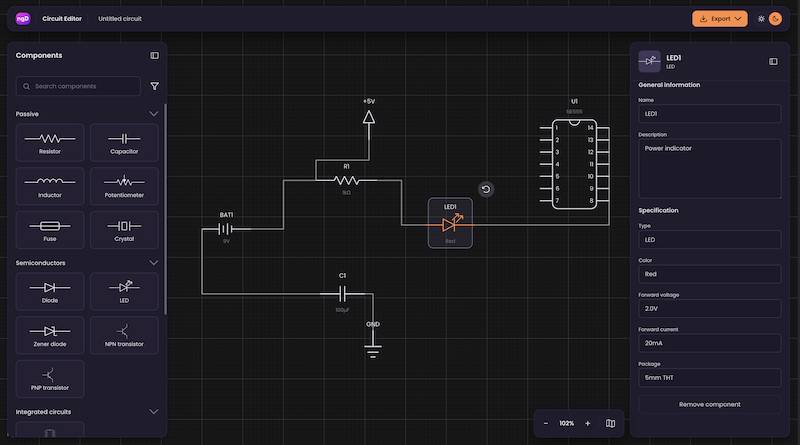Viewport: 800px width, 445px height.
Task: Click the 102% zoom level
Action: [566, 424]
